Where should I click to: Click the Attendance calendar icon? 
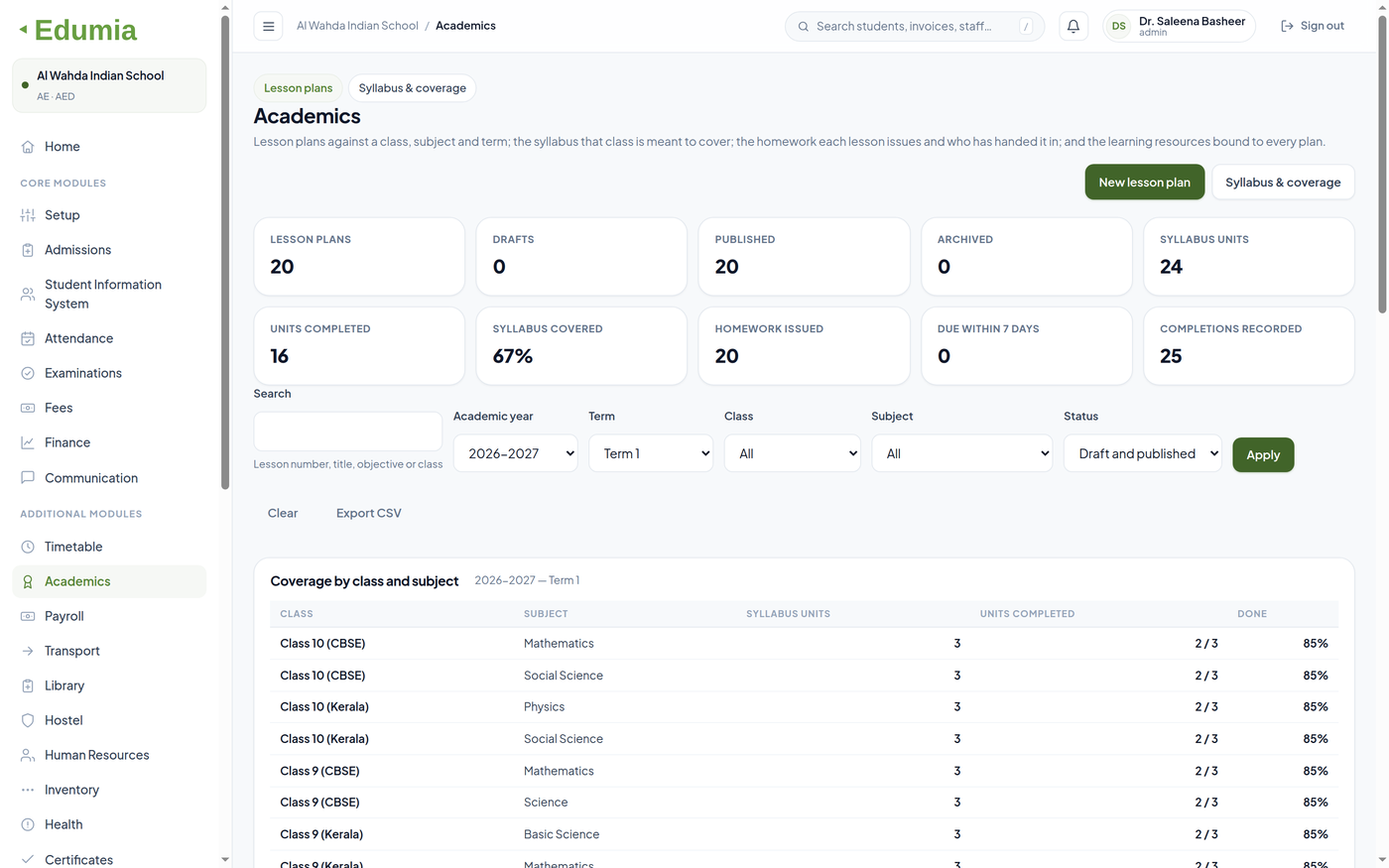[x=28, y=338]
